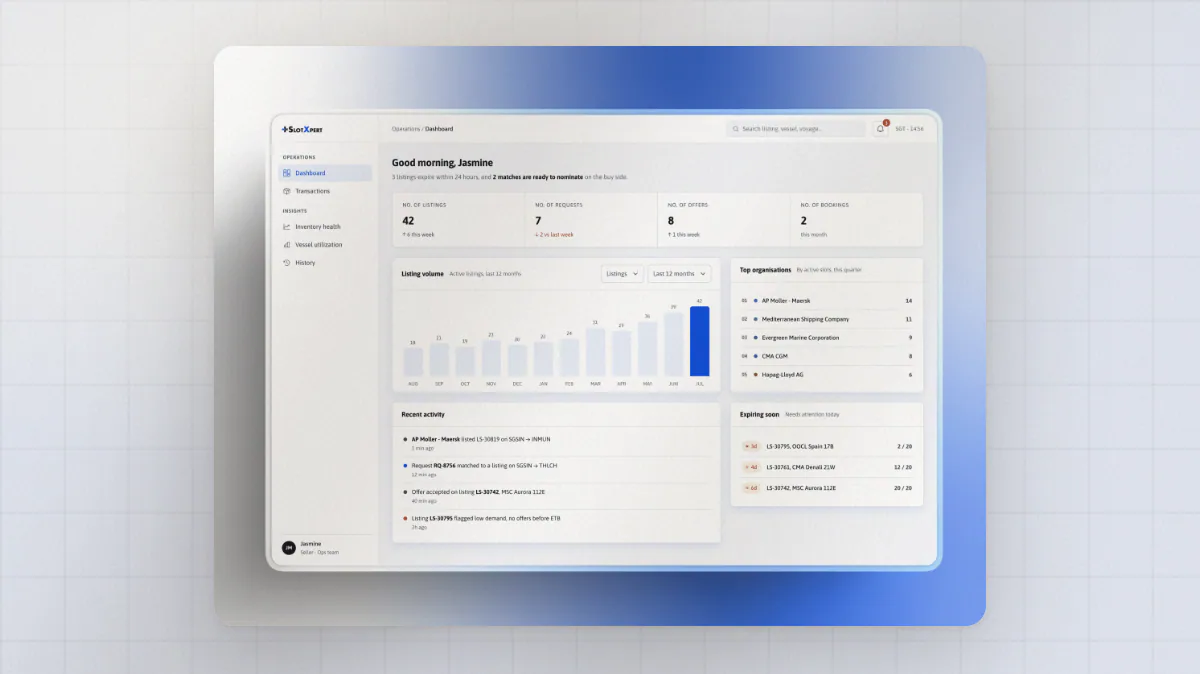Click the Hapag-Lloyd AG row
1200x674 pixels.
pos(826,375)
